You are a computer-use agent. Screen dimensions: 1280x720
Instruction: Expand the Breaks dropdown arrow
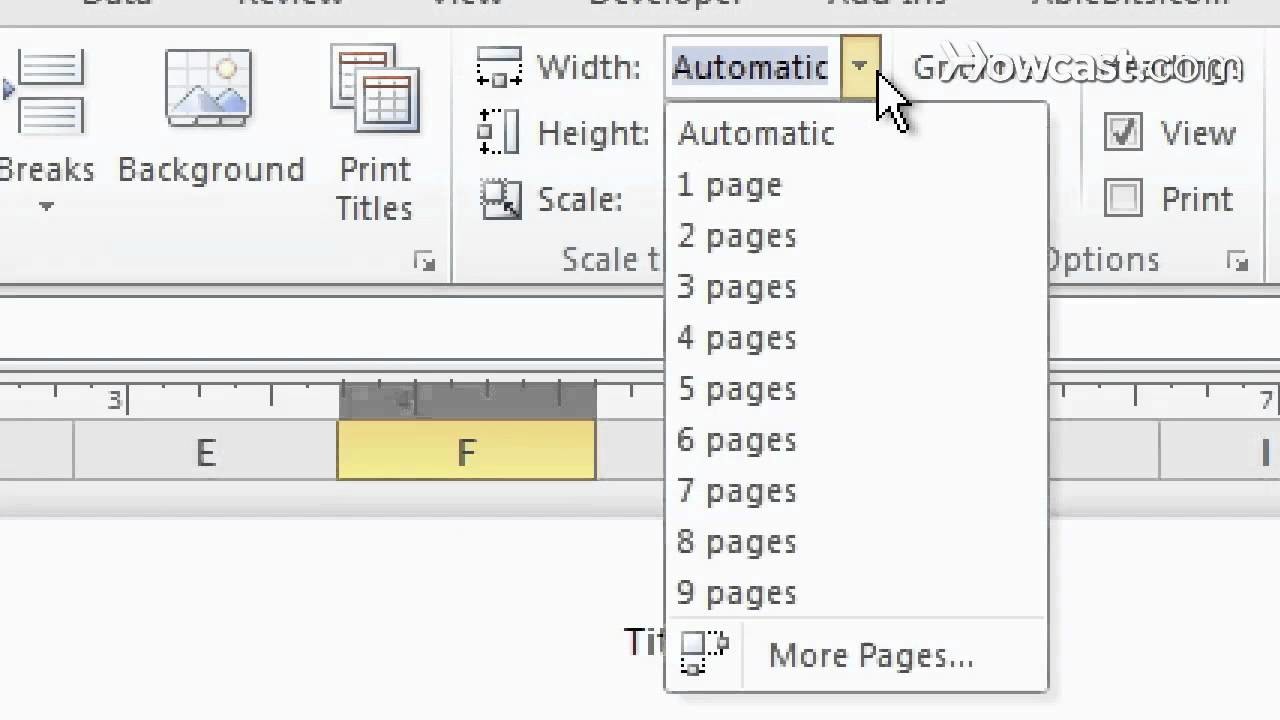pyautogui.click(x=45, y=205)
